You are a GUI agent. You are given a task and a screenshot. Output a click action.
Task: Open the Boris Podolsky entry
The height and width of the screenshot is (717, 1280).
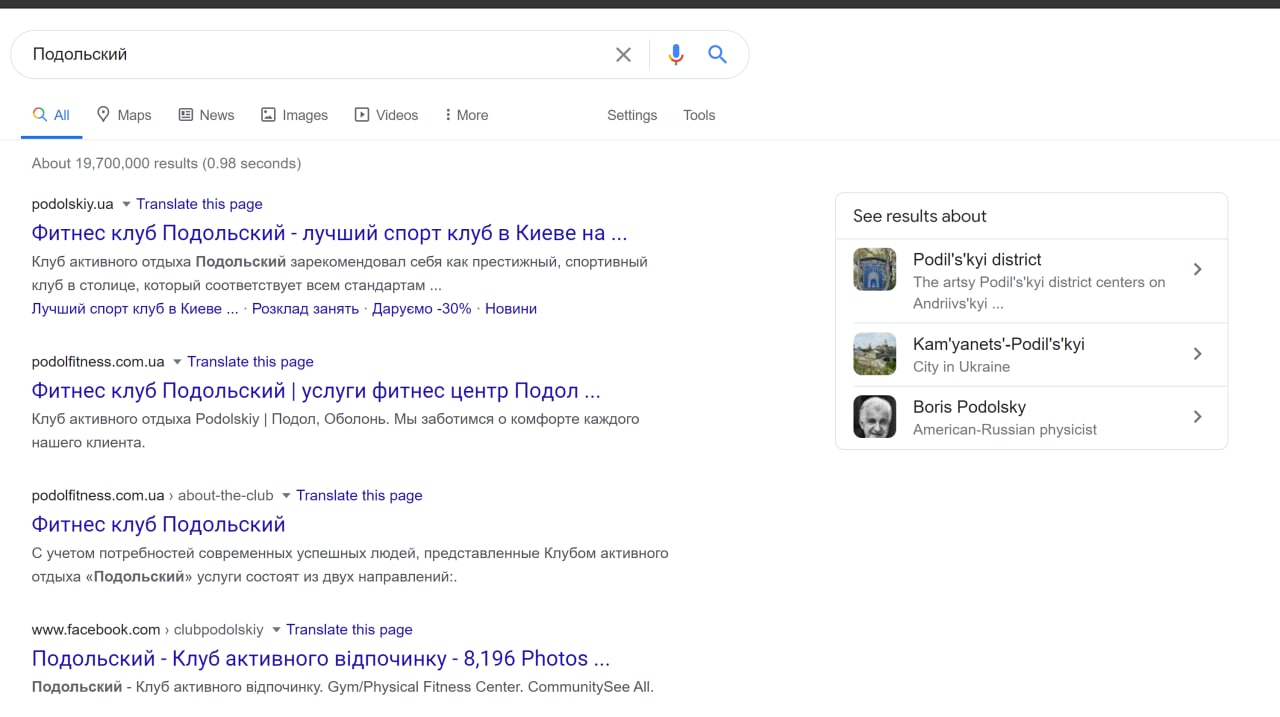1031,418
